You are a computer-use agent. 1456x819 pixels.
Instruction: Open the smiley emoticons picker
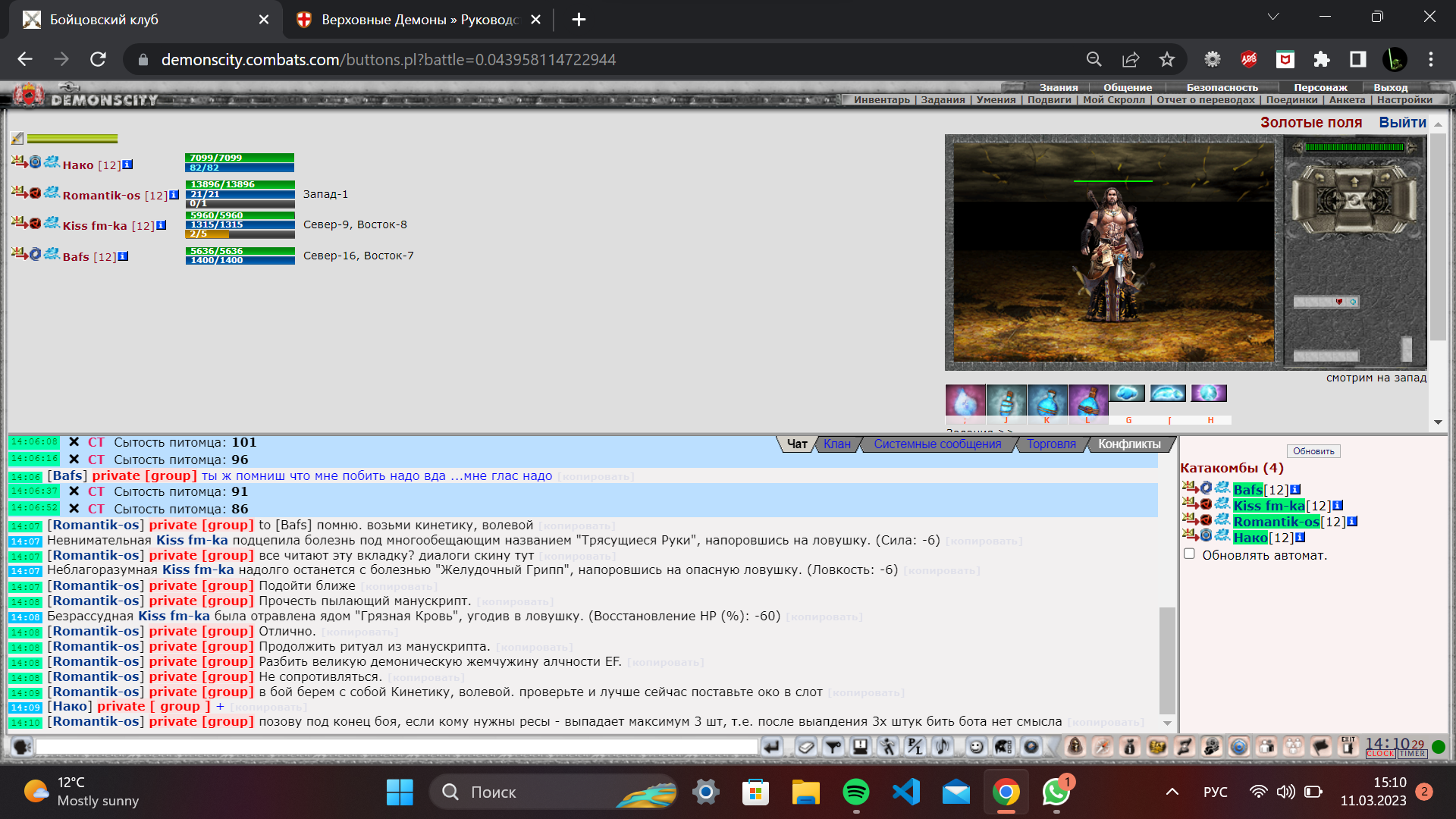[x=976, y=747]
